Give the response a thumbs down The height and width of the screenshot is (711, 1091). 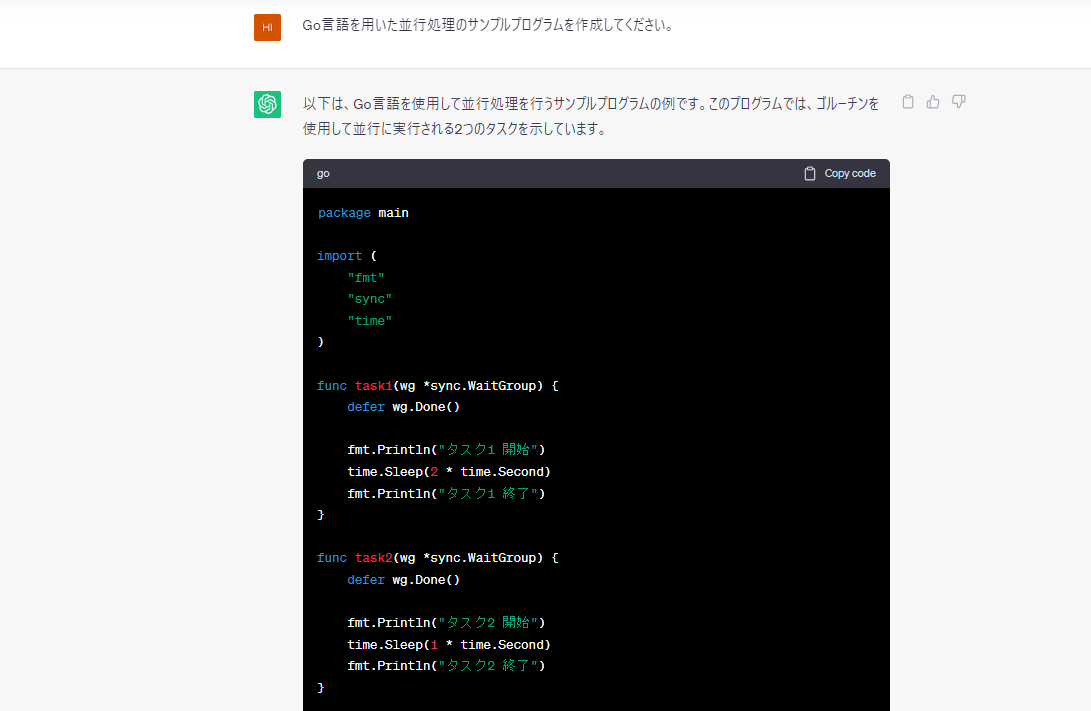tap(959, 102)
